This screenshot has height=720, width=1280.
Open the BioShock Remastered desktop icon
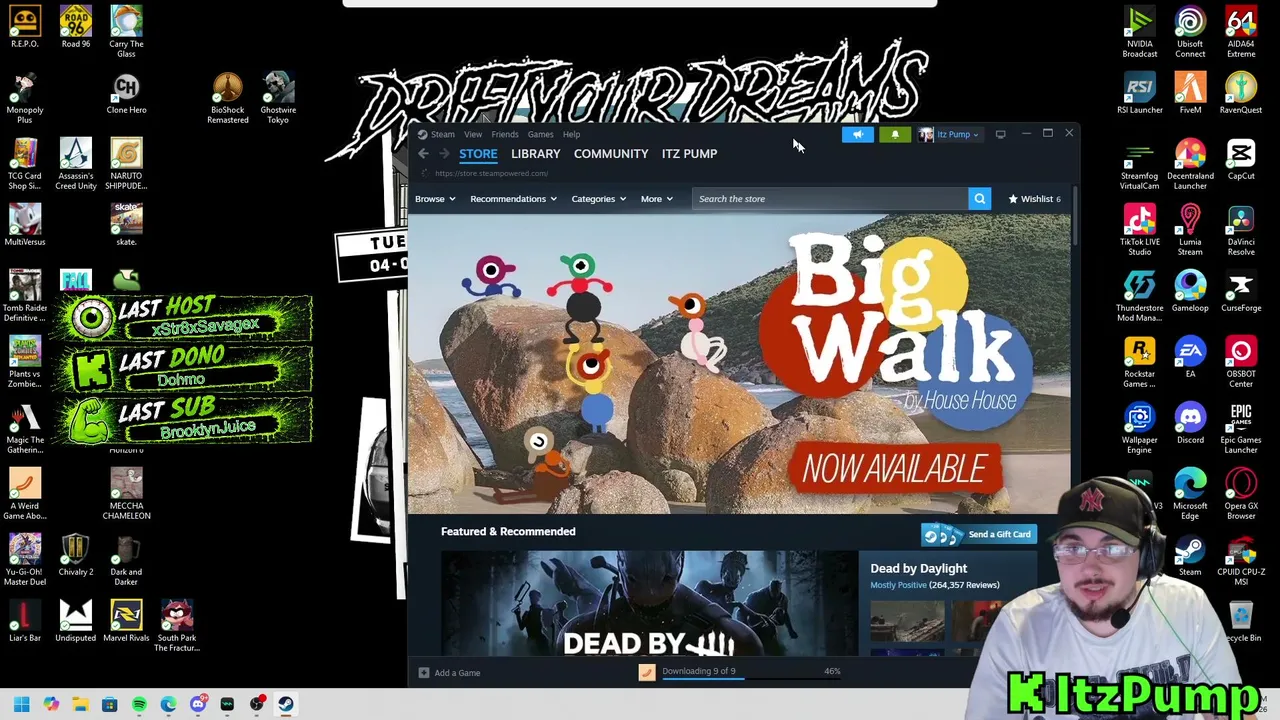(227, 98)
